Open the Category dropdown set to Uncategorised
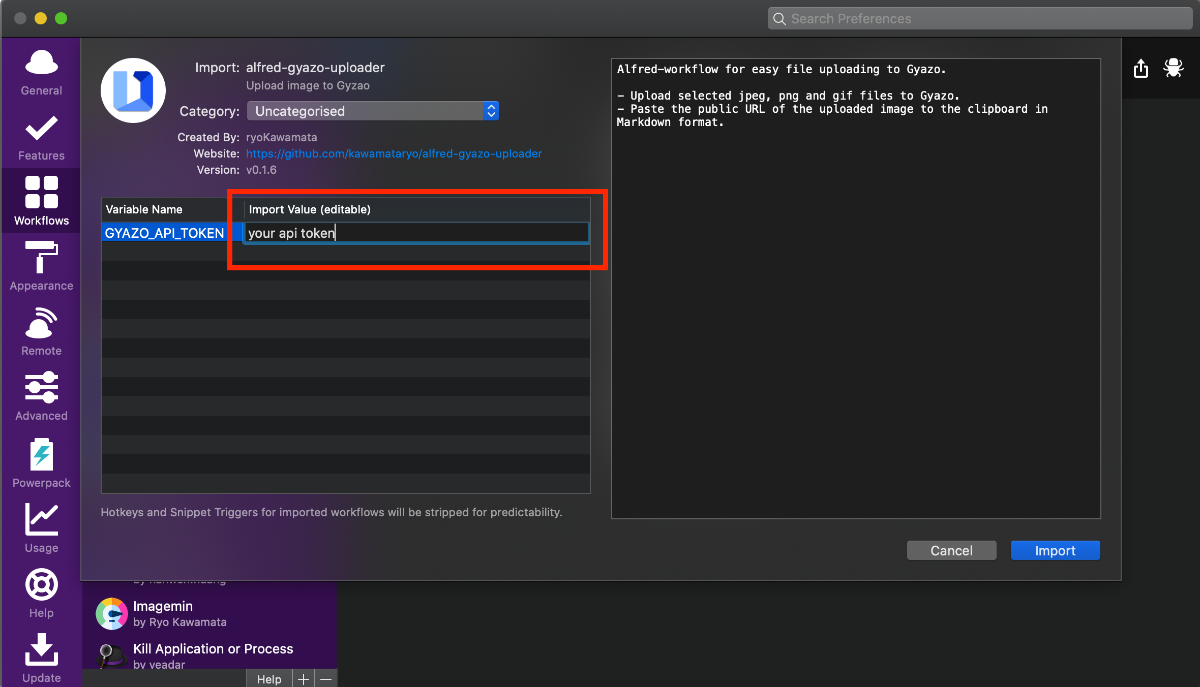1200x687 pixels. 373,111
